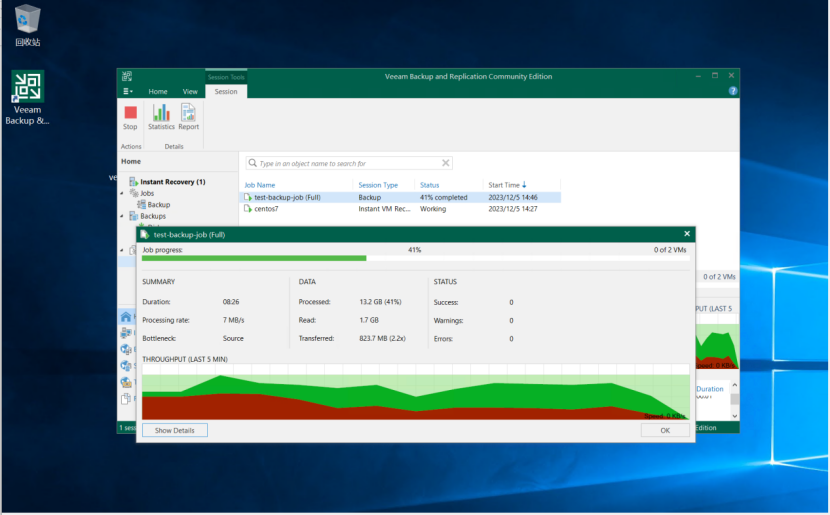830x515 pixels.
Task: Select the Jobs tree node
Action: (x=147, y=193)
